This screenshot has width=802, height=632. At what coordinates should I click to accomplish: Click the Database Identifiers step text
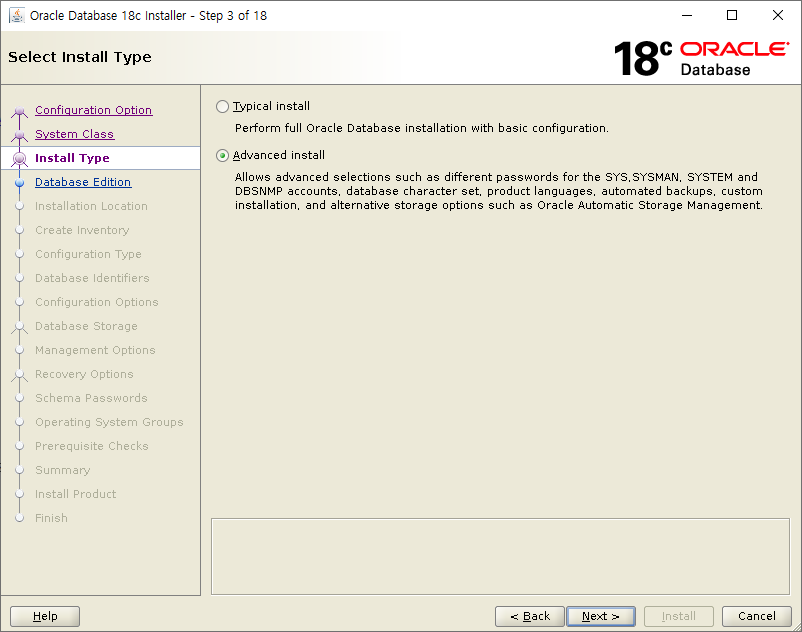point(92,278)
